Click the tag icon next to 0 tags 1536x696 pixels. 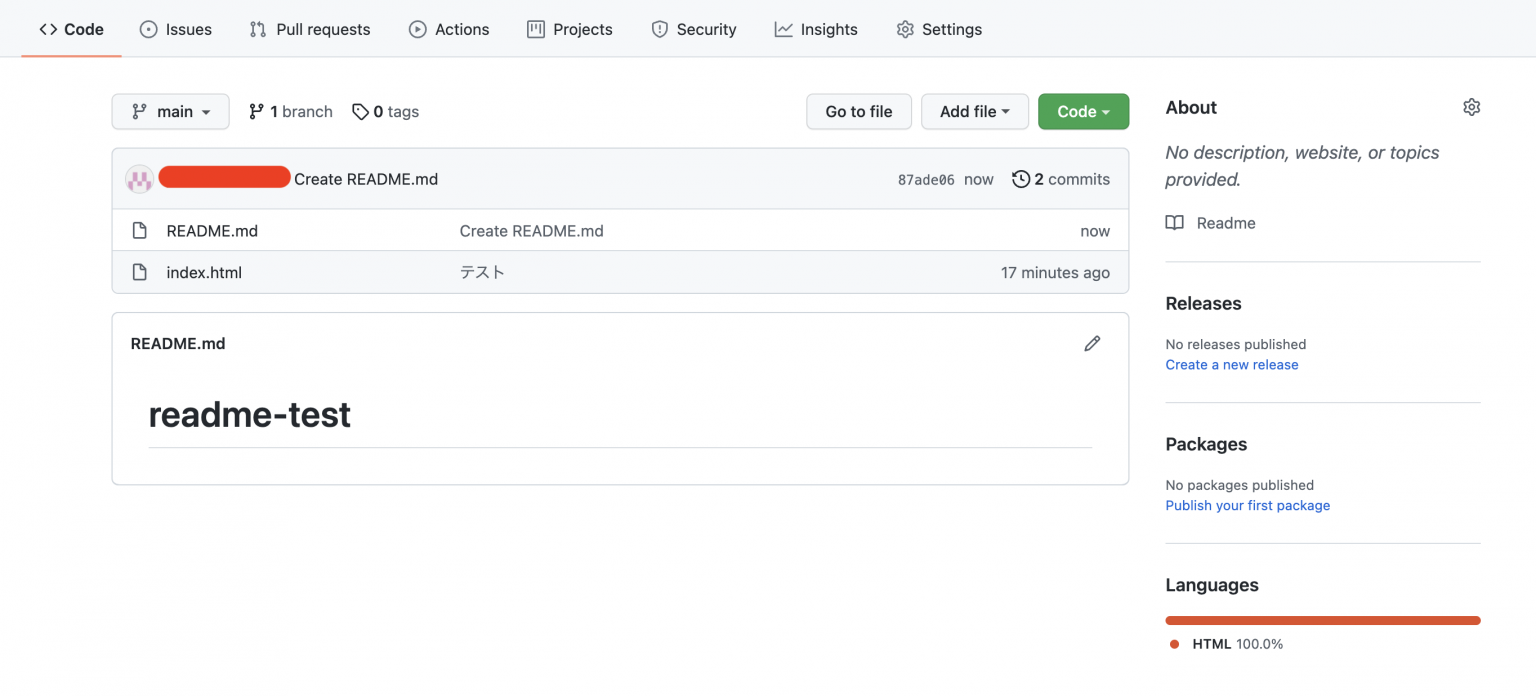(x=360, y=112)
